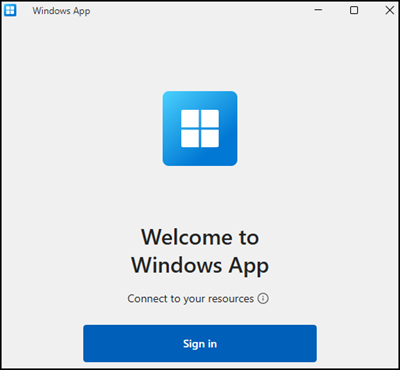
Task: Open the info icon beside Connect to your resources
Action: (x=263, y=298)
